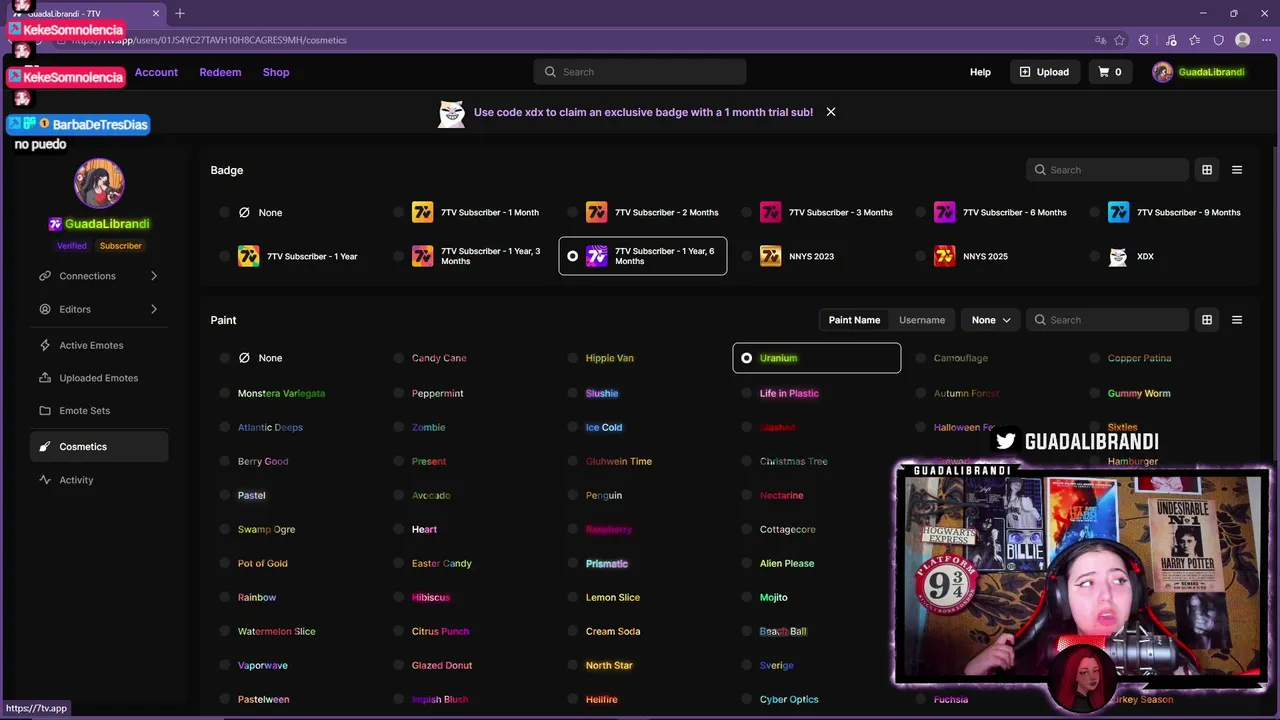Select the 1 Year, 3 Months badge radio
Viewport: 1280px width, 720px height.
point(399,256)
